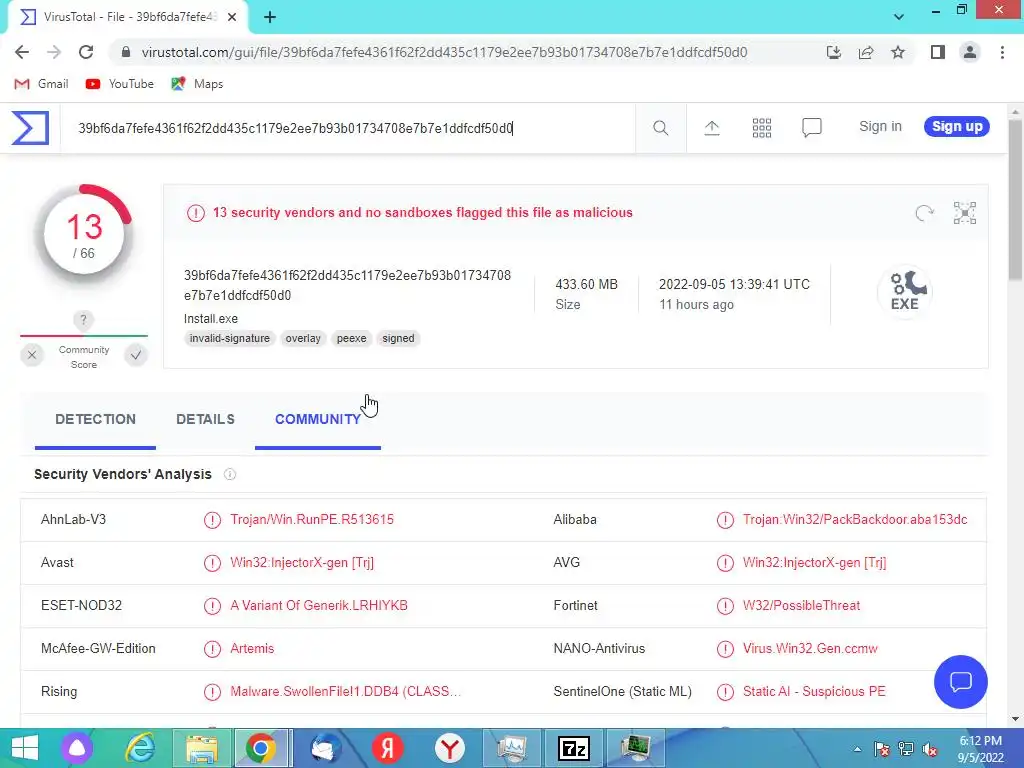Screen dimensions: 1024x768
Task: Click the browser address bar URL
Action: click(x=444, y=52)
